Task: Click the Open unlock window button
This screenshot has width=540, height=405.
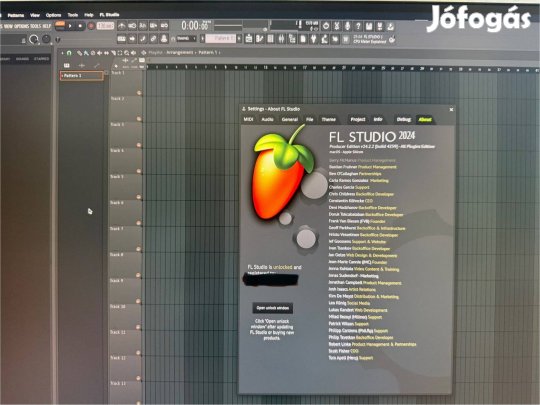Action: click(x=273, y=308)
